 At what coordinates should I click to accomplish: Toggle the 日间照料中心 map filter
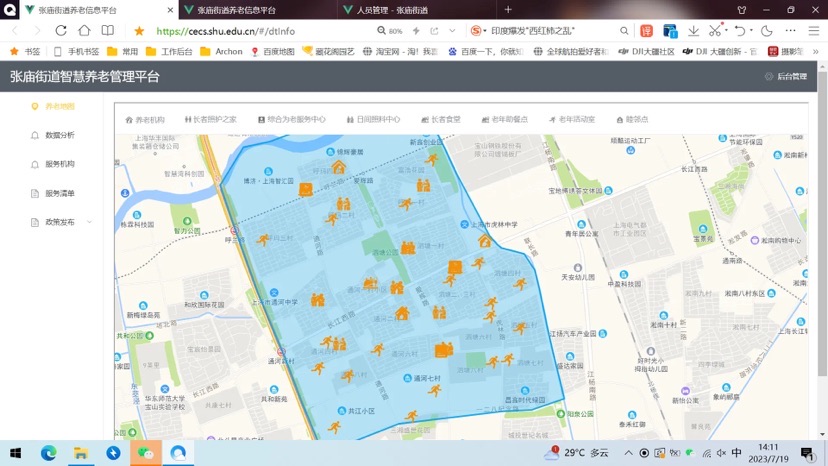tap(373, 119)
